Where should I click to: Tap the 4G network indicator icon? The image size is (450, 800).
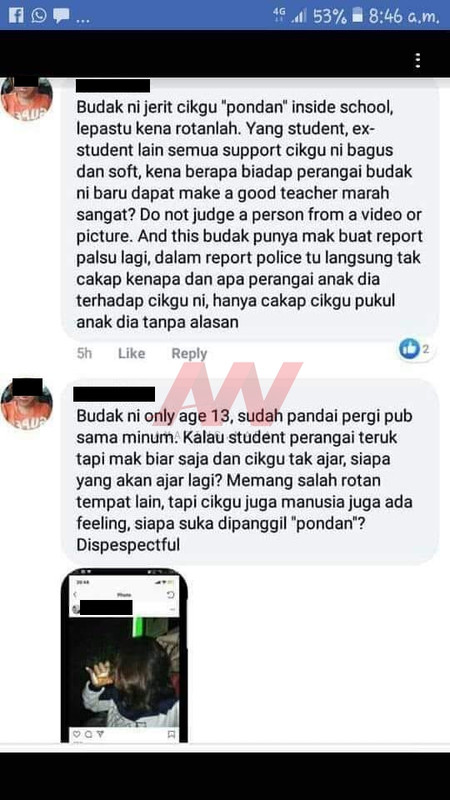coord(279,15)
